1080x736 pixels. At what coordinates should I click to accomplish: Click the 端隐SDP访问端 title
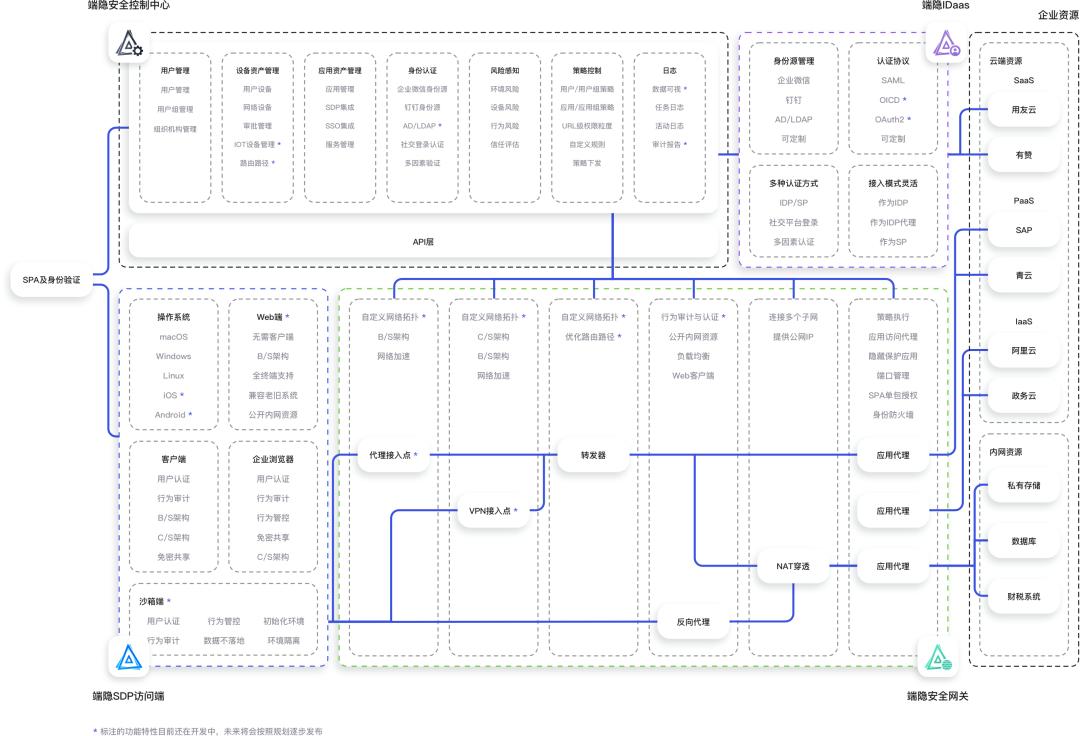coord(129,696)
